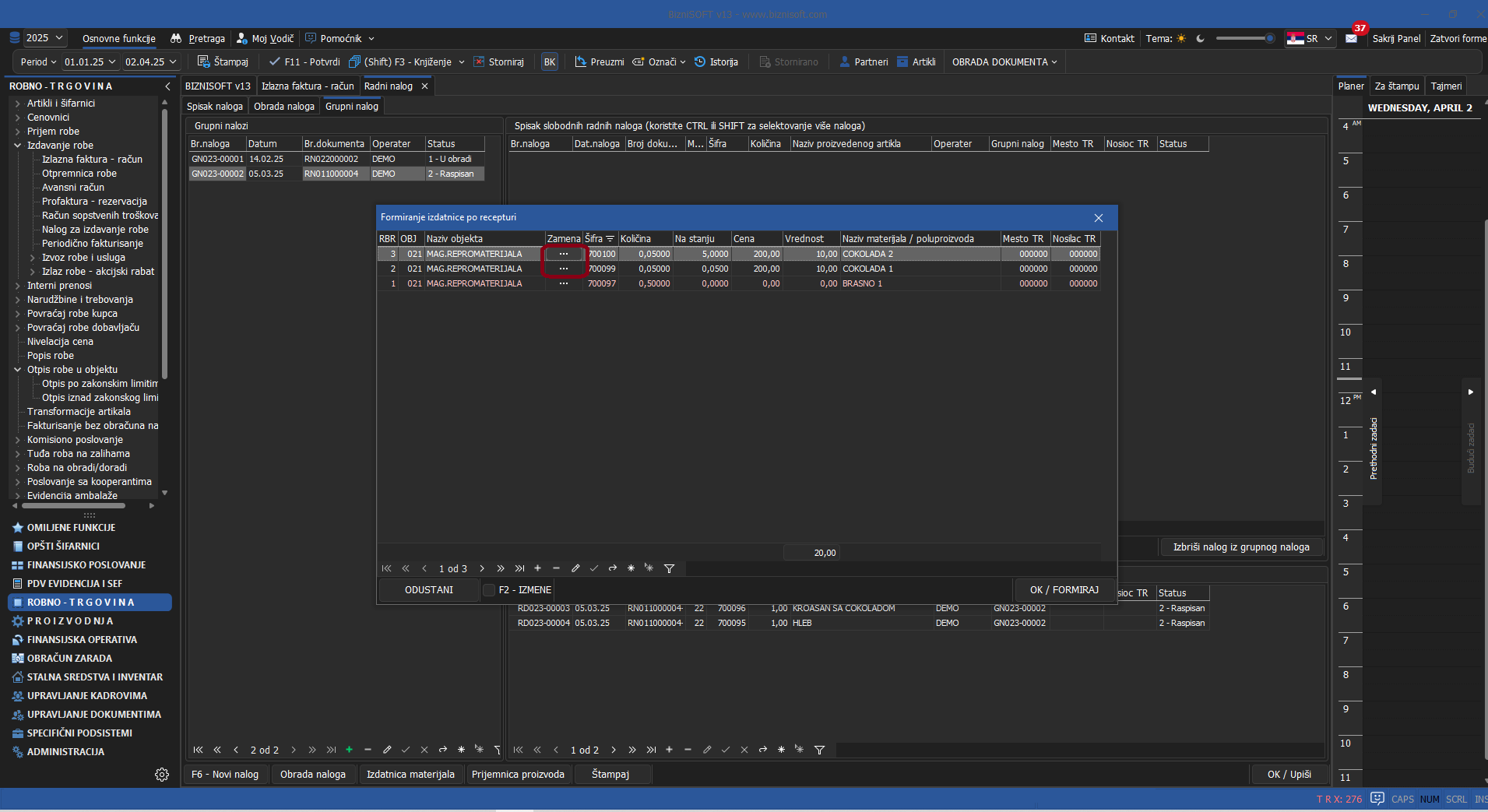Image resolution: width=1488 pixels, height=812 pixels.
Task: Click the BK toolbar button
Action: [550, 62]
